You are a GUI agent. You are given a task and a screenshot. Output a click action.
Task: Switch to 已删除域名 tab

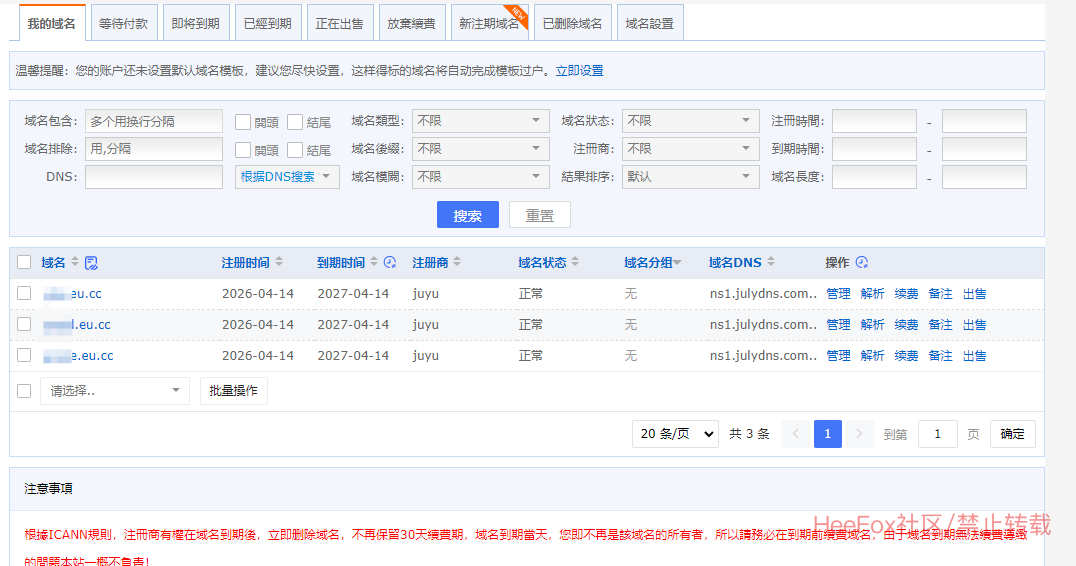(572, 23)
